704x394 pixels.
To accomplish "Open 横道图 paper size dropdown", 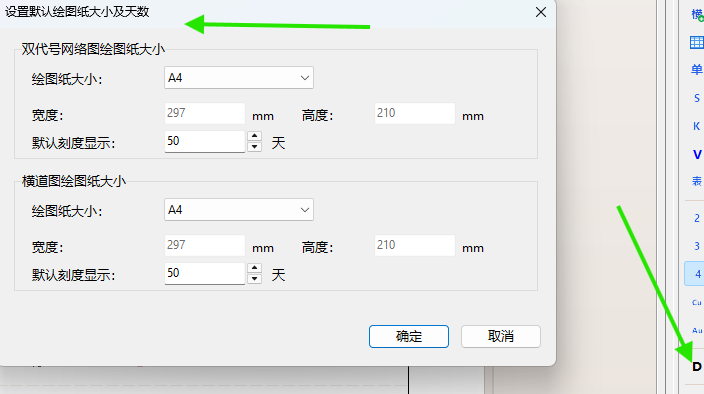I will 239,210.
